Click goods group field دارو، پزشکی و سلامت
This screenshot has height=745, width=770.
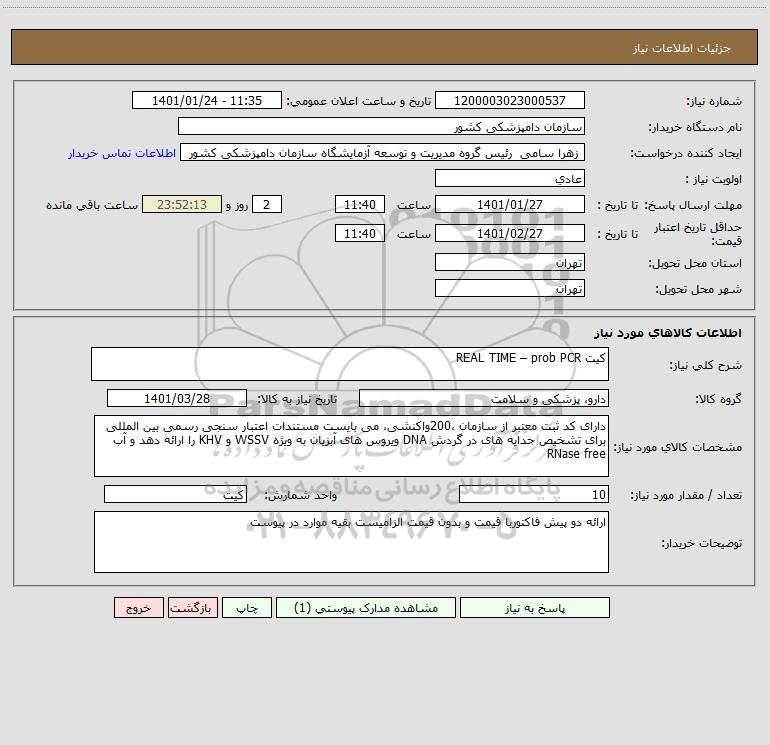point(484,398)
